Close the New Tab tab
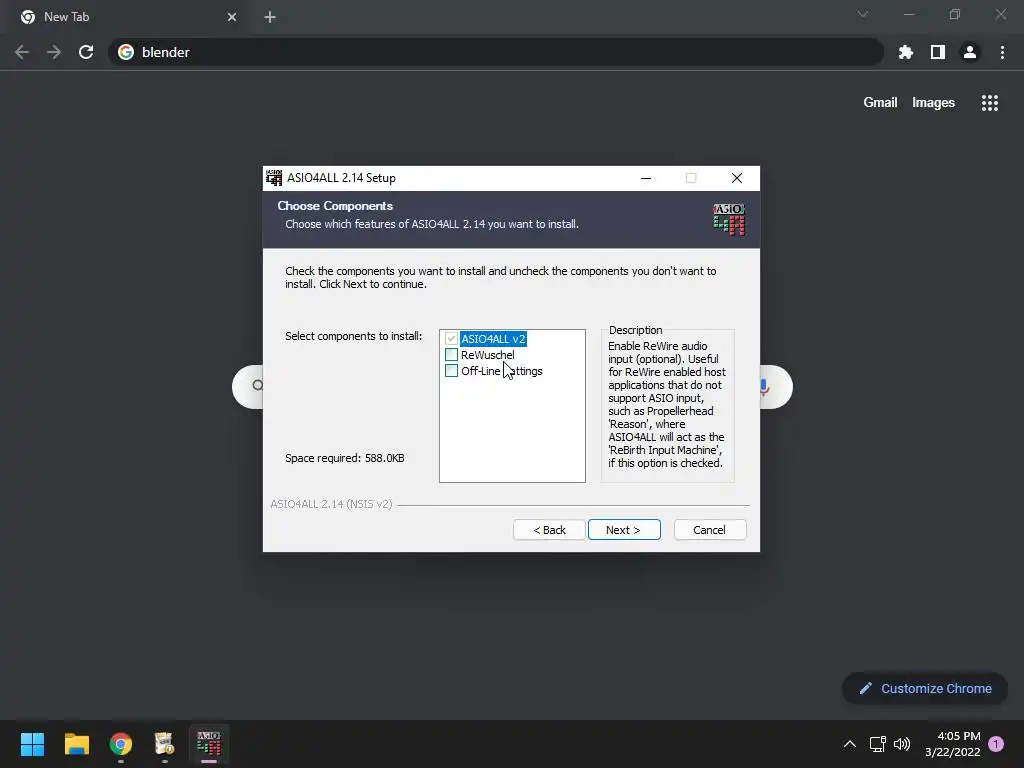1024x768 pixels. tap(232, 17)
